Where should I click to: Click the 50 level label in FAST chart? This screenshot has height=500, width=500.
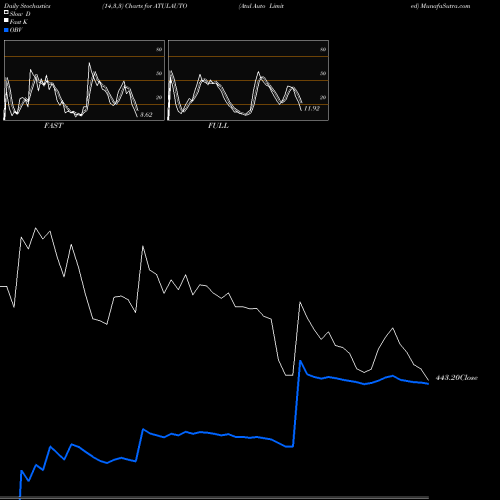159,73
